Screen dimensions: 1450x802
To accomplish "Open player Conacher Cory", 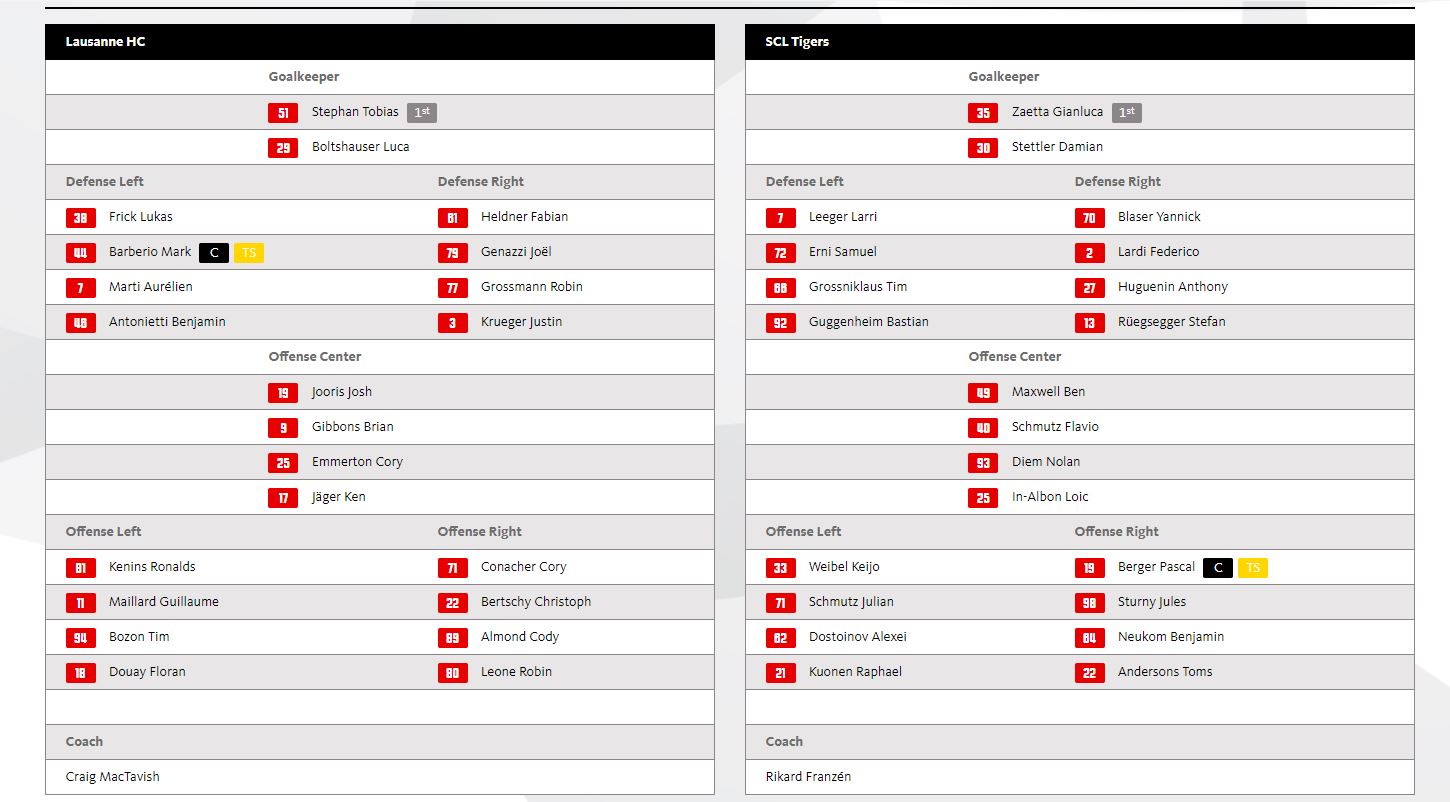I will 523,567.
